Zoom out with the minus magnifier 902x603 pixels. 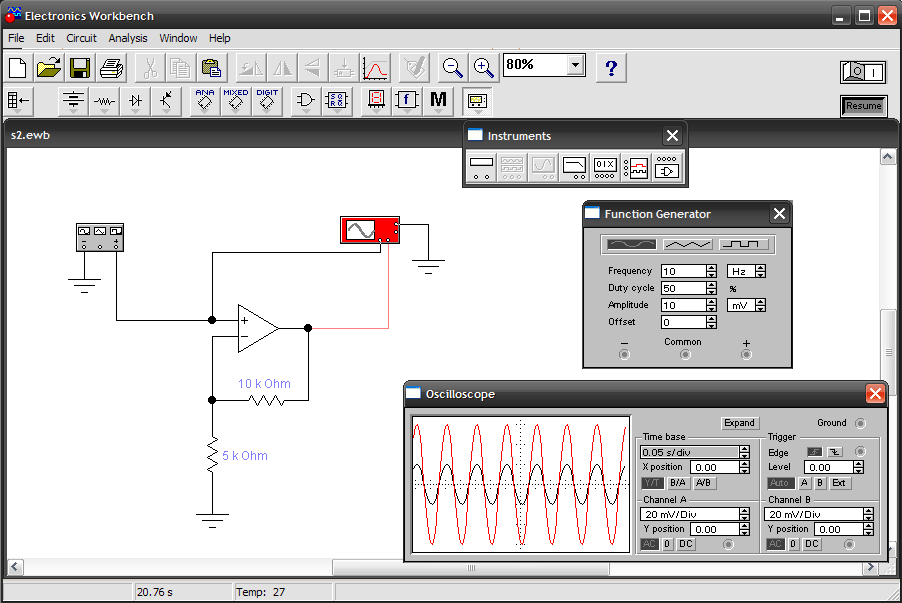point(453,68)
